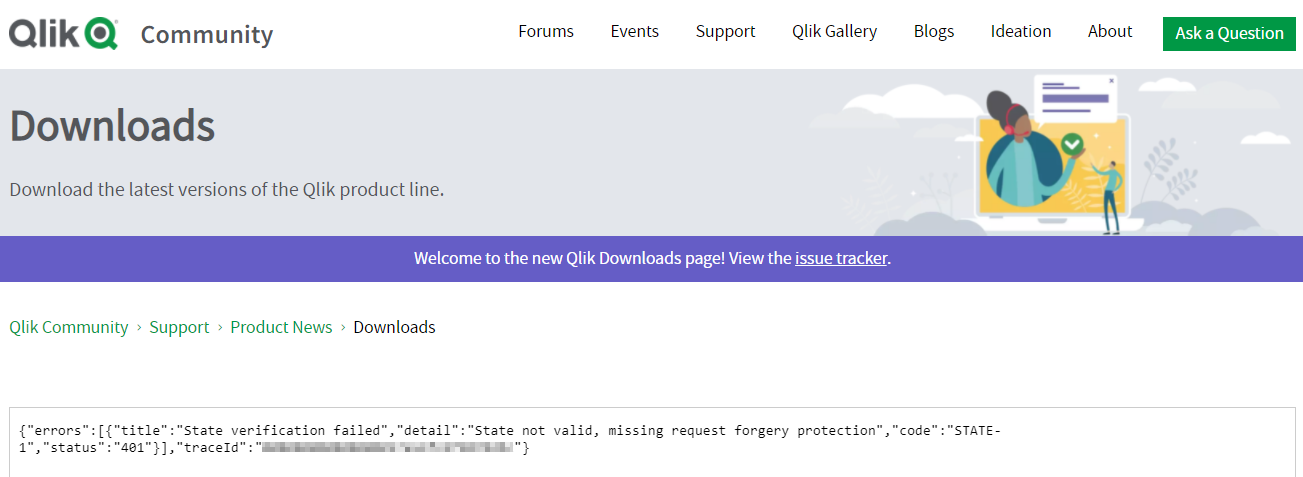Follow the issue tracker link in the banner
Screen dimensions: 1303x477
point(841,259)
